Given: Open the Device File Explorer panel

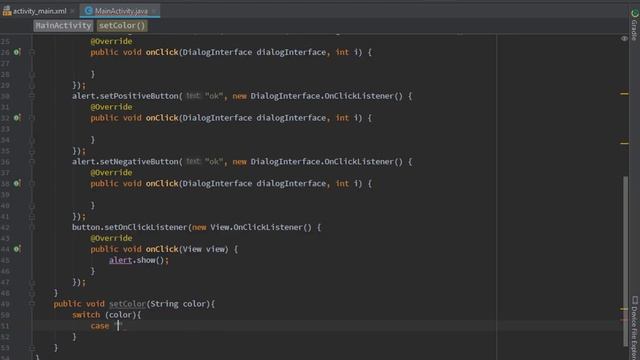Looking at the screenshot, I should (x=635, y=327).
